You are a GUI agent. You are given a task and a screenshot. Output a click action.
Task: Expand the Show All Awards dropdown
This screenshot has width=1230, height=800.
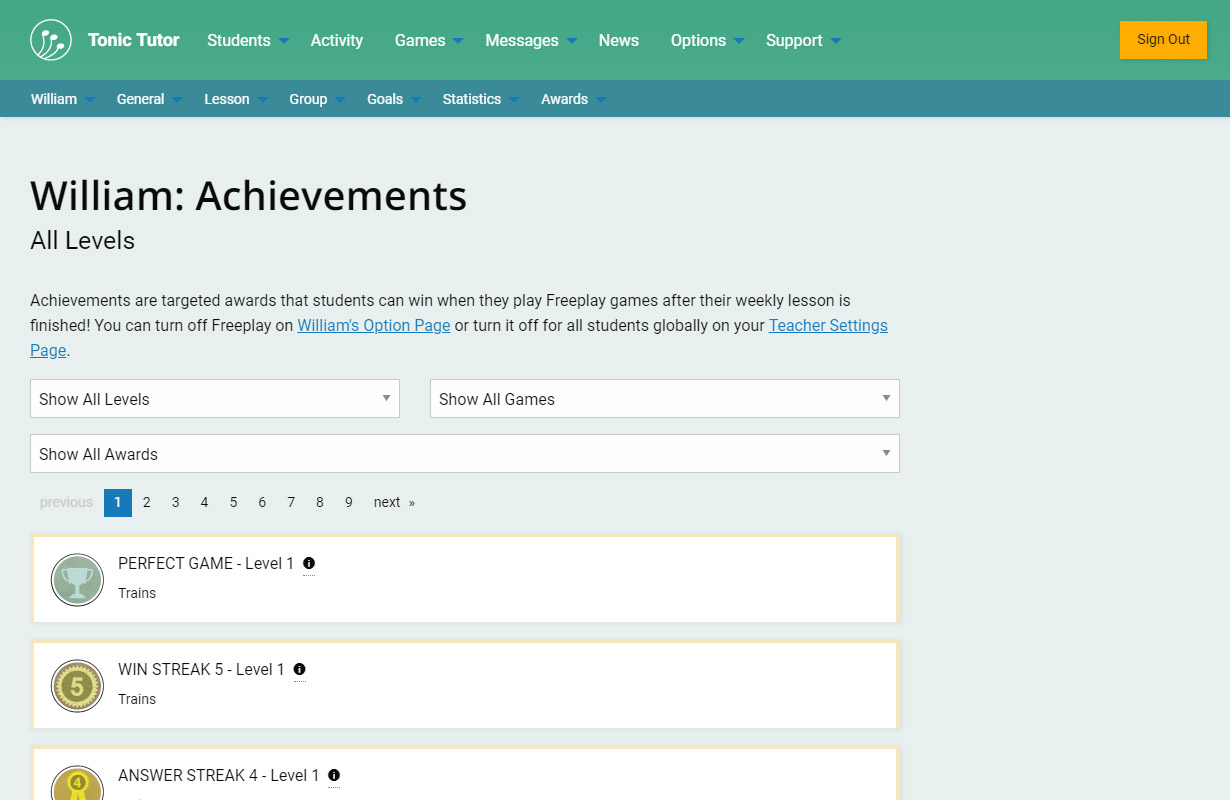tap(464, 454)
